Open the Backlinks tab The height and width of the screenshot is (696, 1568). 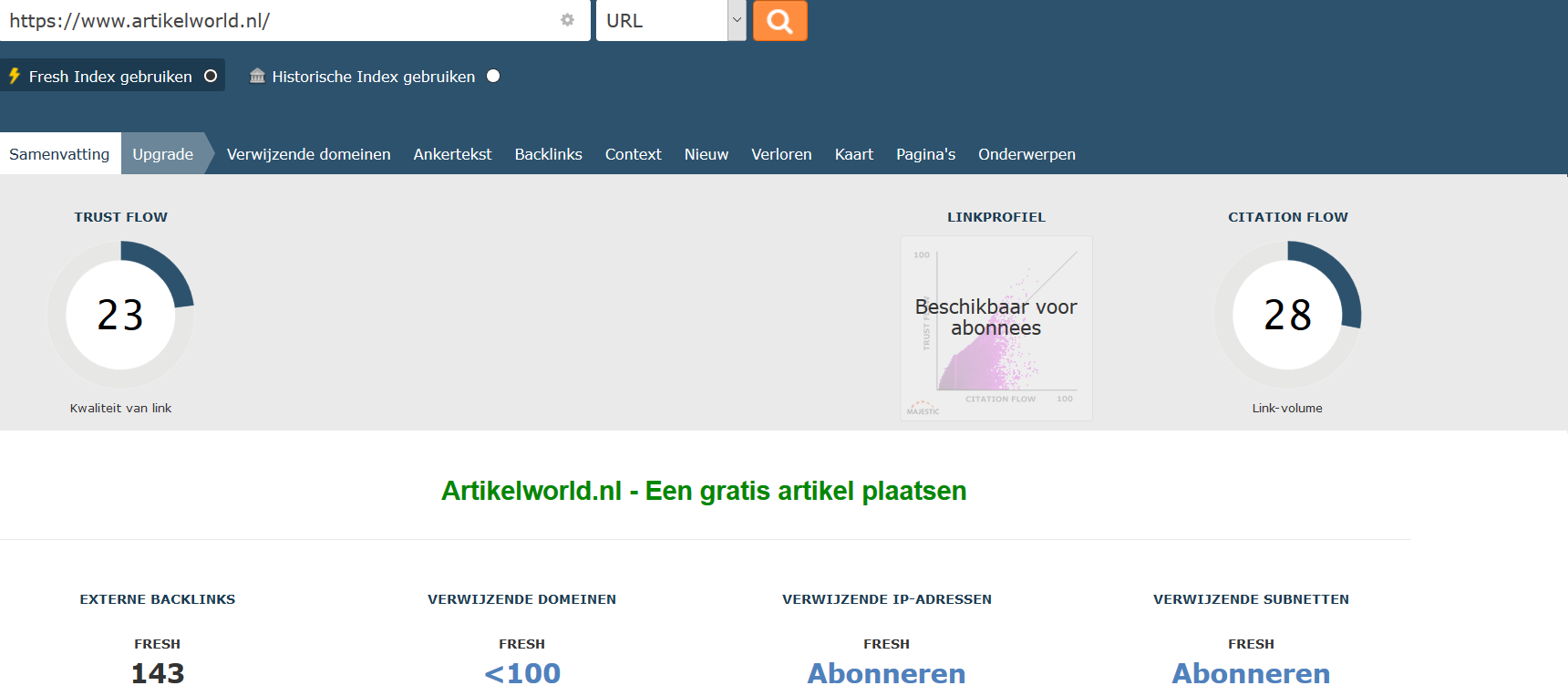548,154
